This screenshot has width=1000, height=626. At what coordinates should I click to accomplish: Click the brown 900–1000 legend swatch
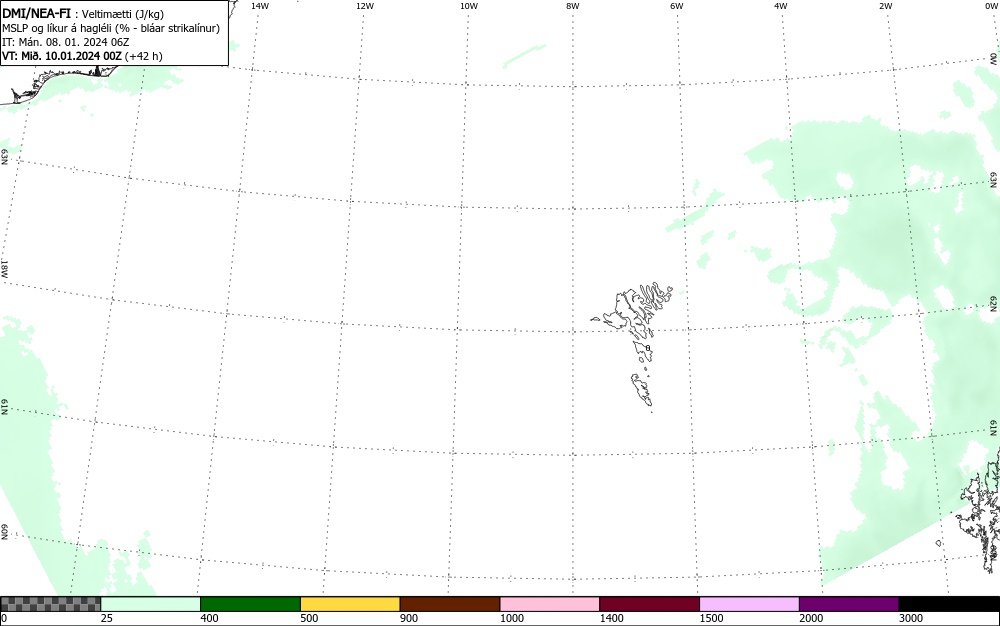click(x=450, y=604)
